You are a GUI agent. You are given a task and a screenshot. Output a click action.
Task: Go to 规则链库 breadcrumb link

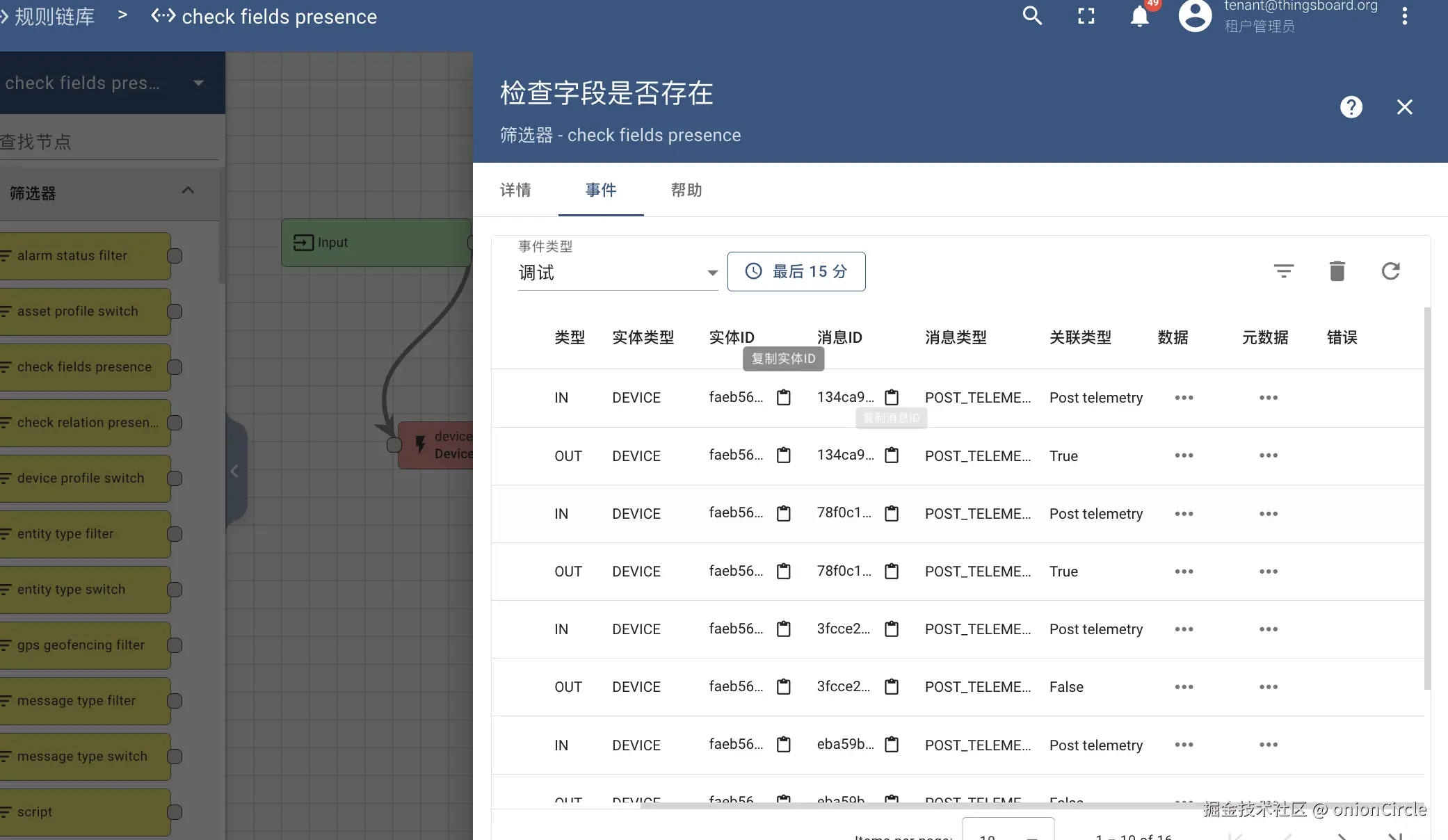54,17
